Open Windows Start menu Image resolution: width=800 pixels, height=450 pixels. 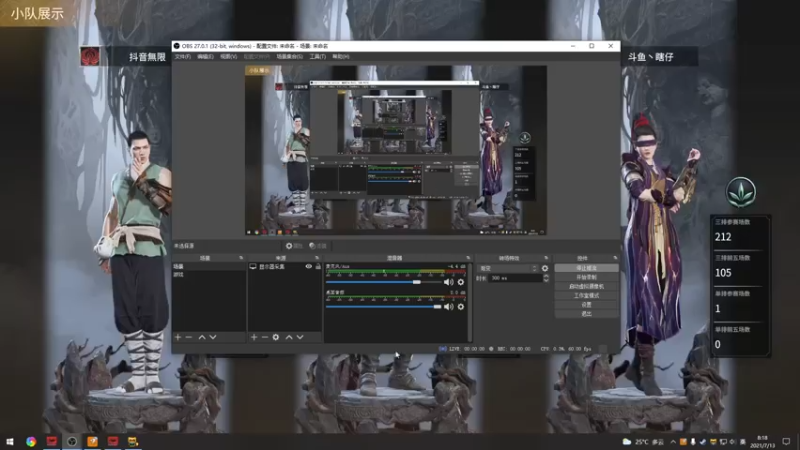coord(10,442)
